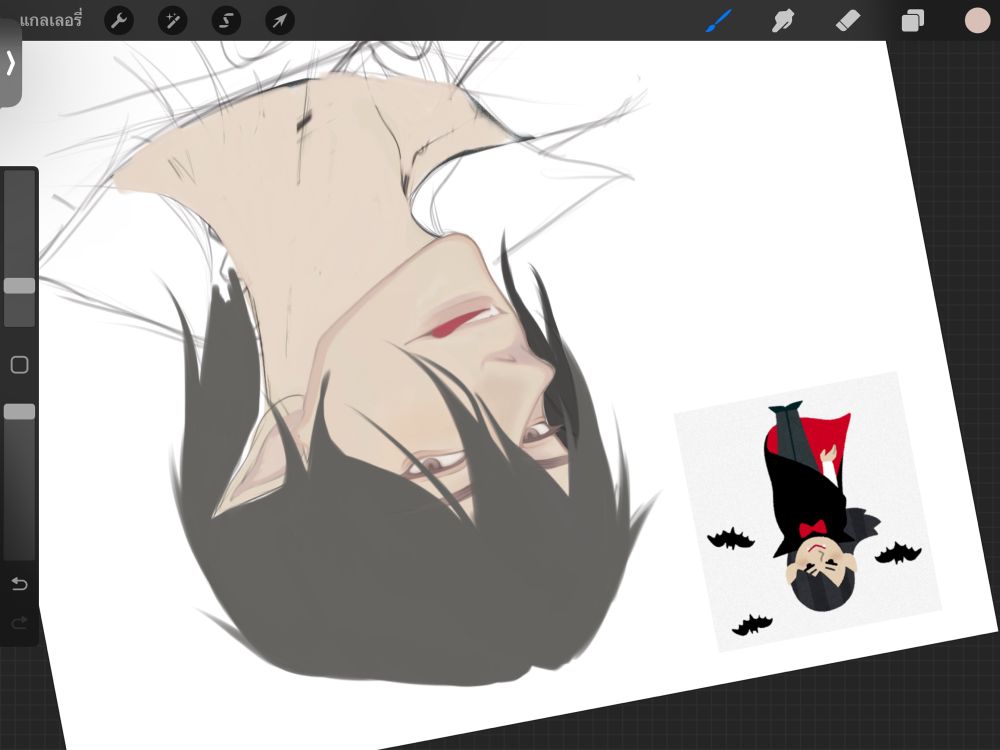Open the Layers panel

point(913,21)
